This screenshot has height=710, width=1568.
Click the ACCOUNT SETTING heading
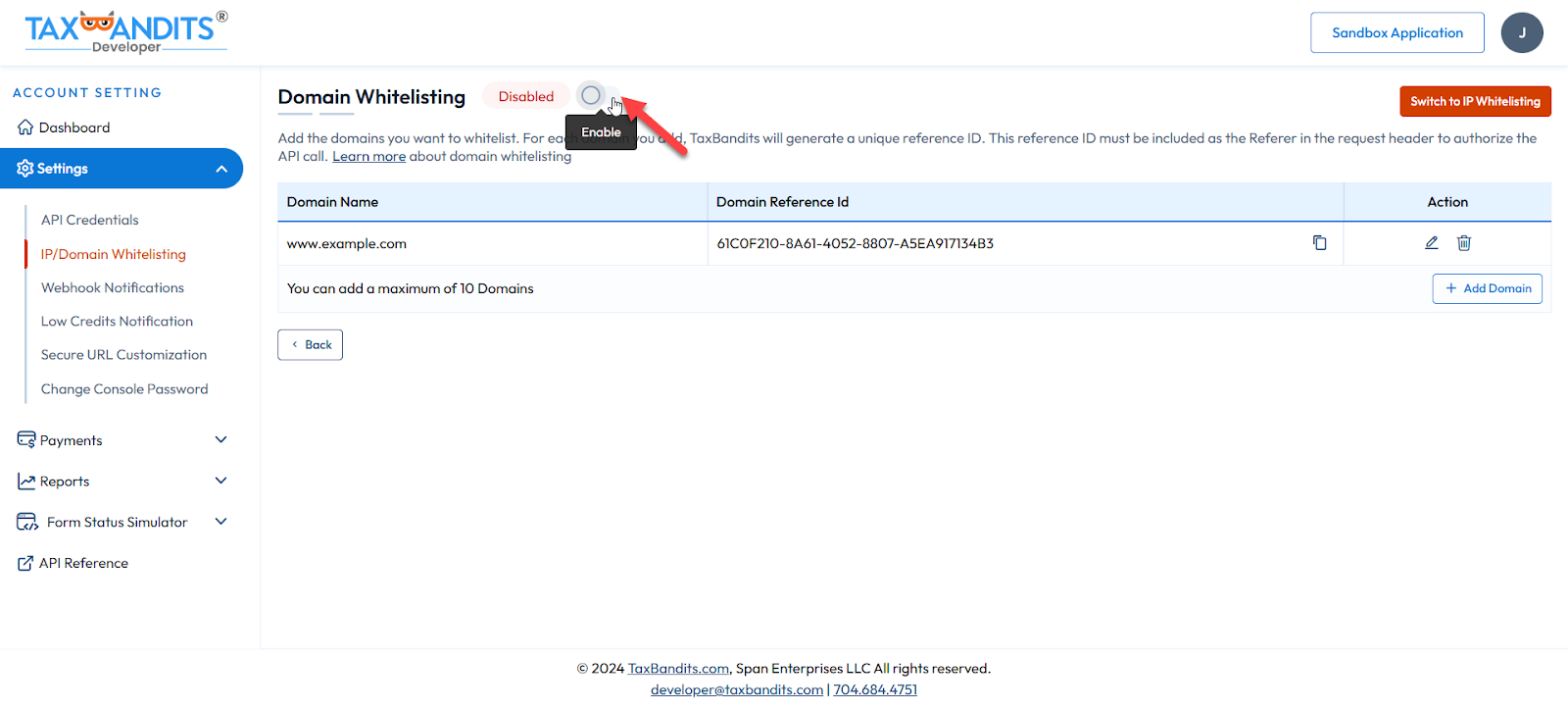click(x=87, y=93)
